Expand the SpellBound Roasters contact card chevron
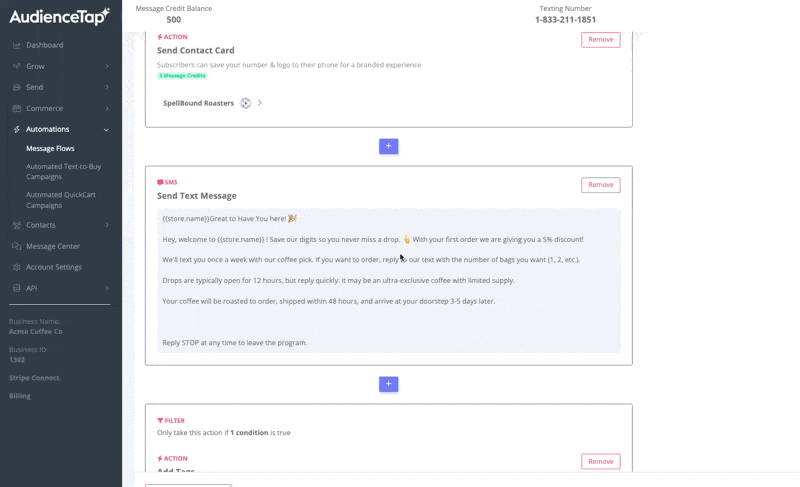 tap(260, 103)
